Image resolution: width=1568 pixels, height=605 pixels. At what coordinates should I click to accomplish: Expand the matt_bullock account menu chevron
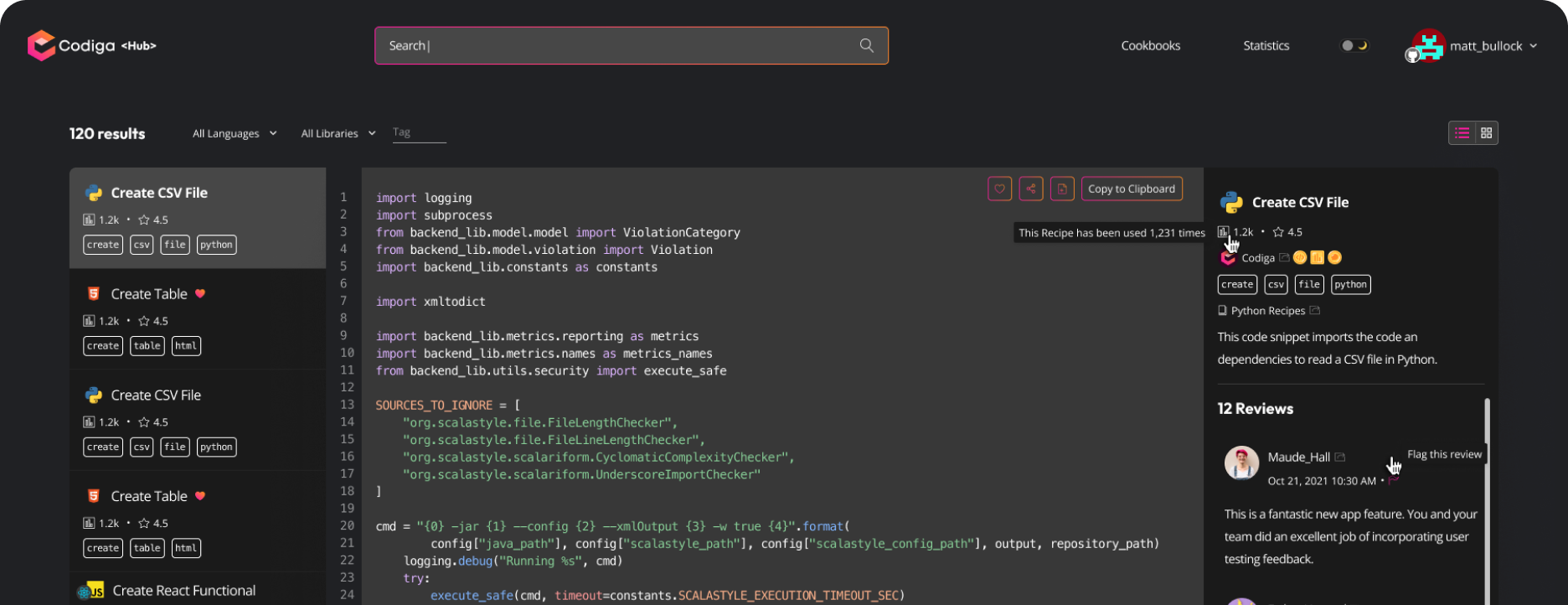(x=1533, y=46)
